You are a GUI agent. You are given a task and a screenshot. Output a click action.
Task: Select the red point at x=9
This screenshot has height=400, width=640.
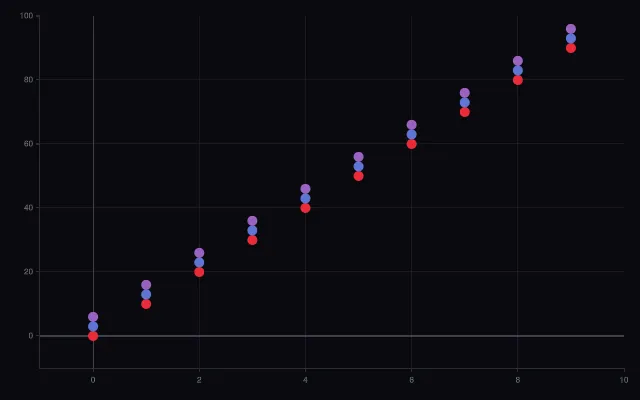click(571, 48)
